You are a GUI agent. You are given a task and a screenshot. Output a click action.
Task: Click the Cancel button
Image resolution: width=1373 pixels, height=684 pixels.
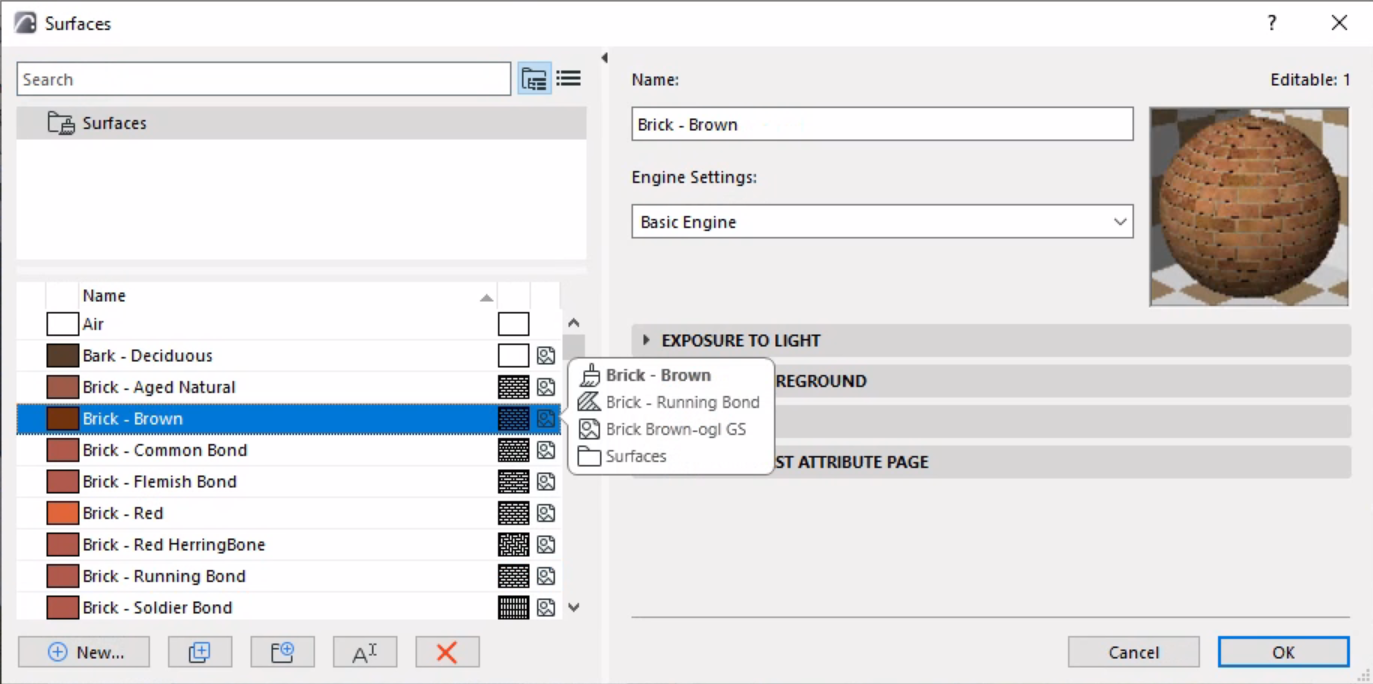click(x=1133, y=652)
